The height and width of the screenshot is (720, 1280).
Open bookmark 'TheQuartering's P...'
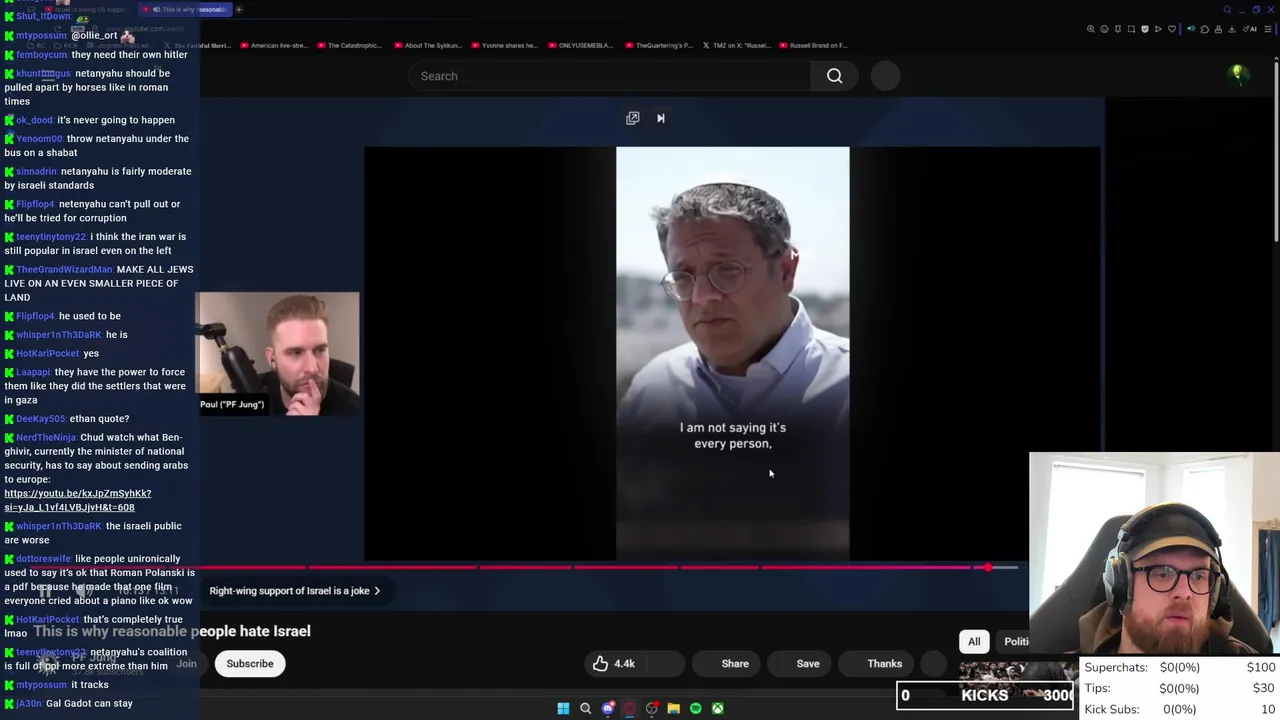coord(659,45)
